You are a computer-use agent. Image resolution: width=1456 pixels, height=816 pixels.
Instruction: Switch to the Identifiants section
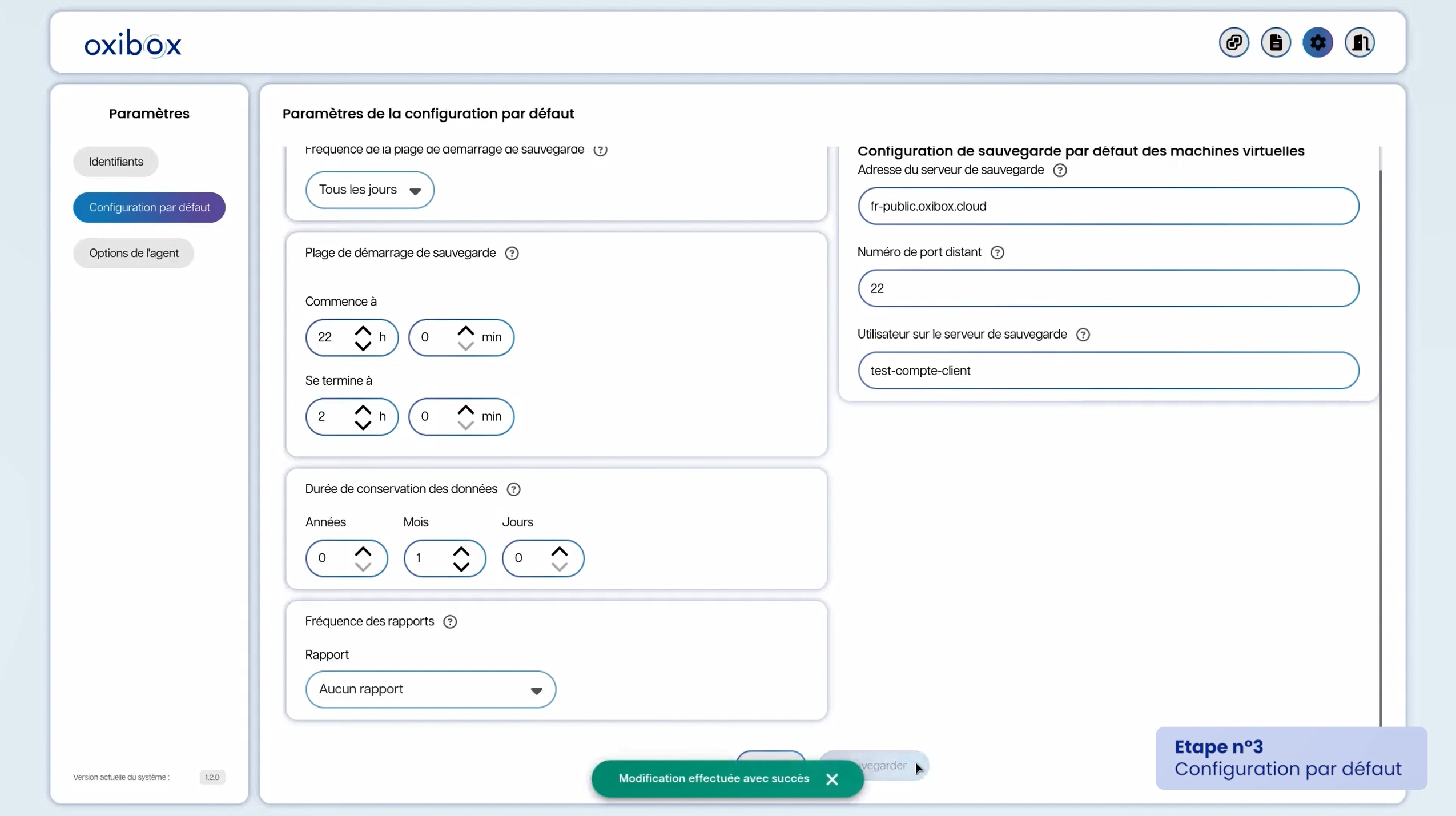[x=115, y=162]
